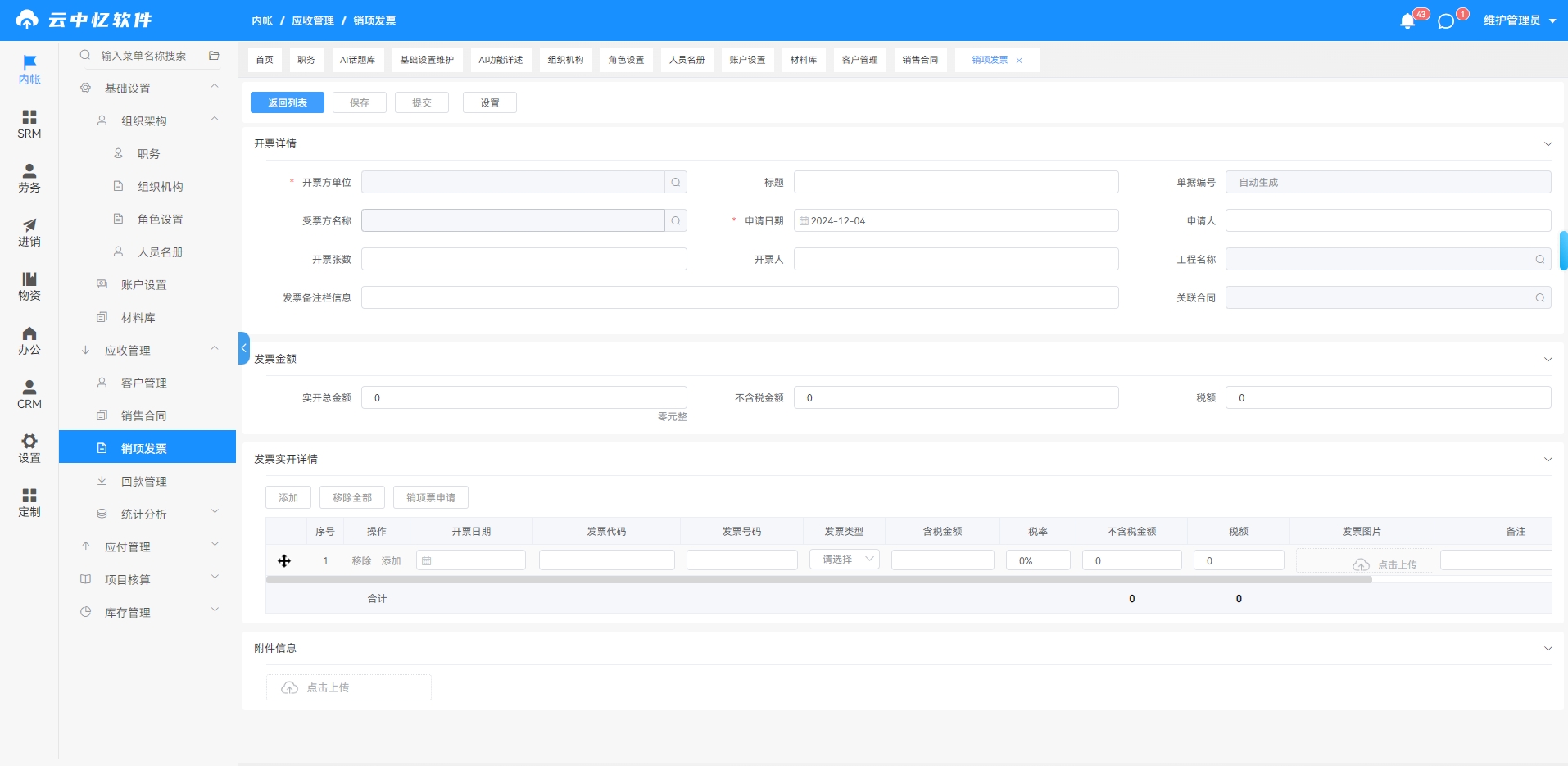
Task: Switch to the 销售合同 tab
Action: (x=920, y=60)
